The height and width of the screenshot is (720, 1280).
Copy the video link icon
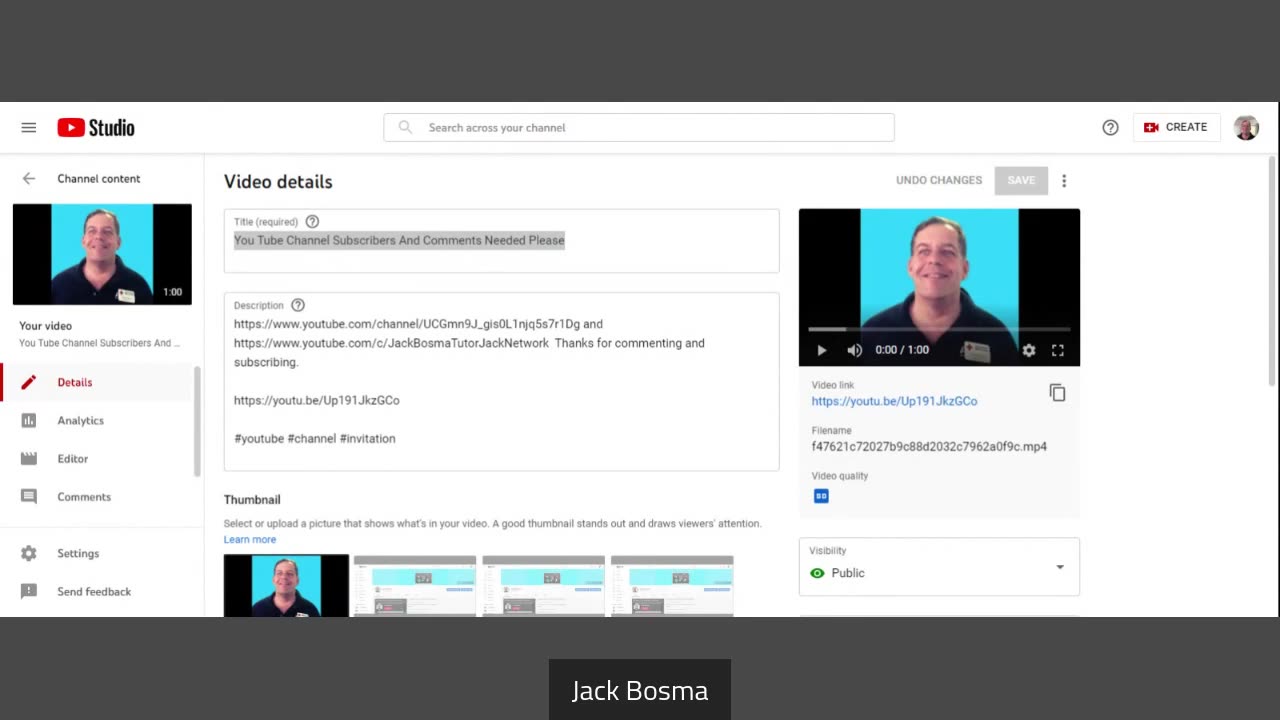1058,393
